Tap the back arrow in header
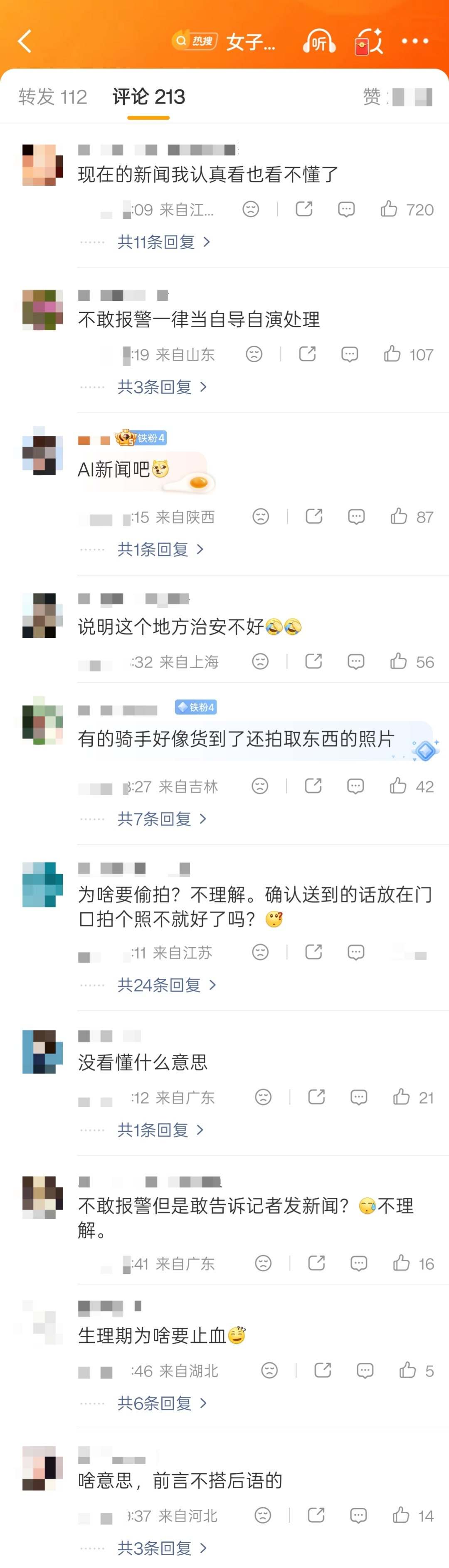This screenshot has width=449, height=1568. [25, 42]
